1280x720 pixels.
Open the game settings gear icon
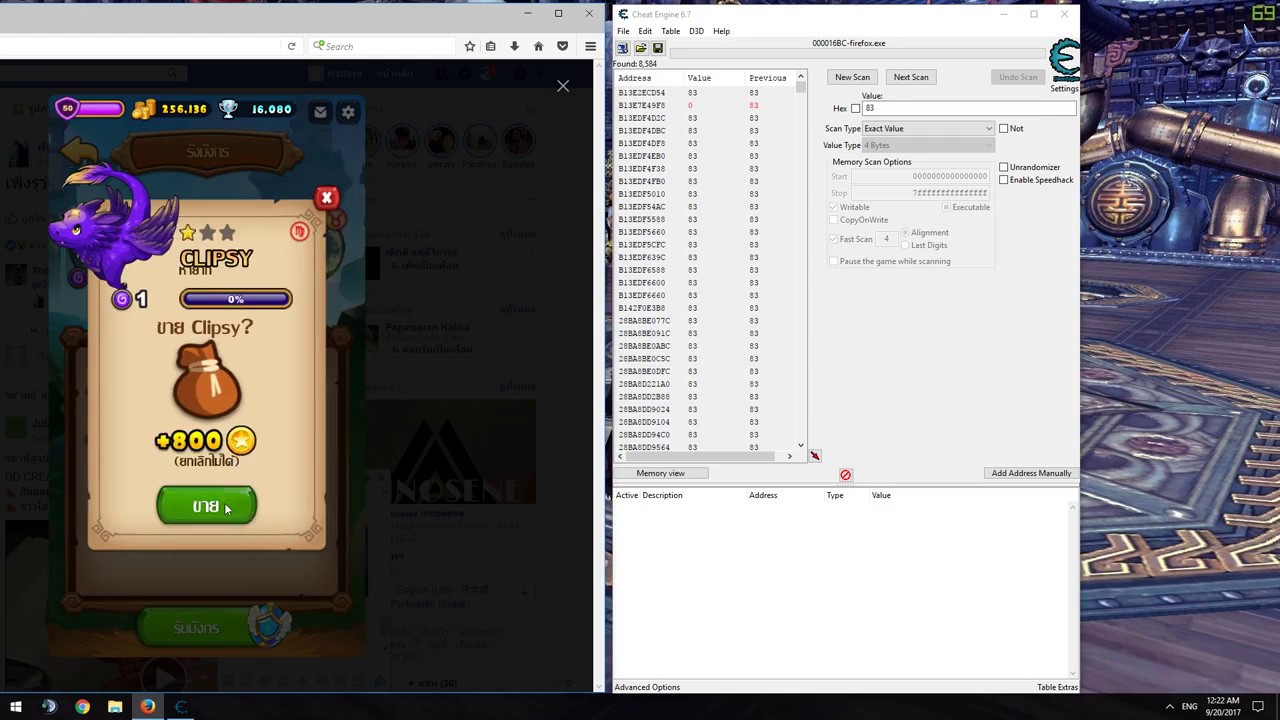[x=348, y=112]
